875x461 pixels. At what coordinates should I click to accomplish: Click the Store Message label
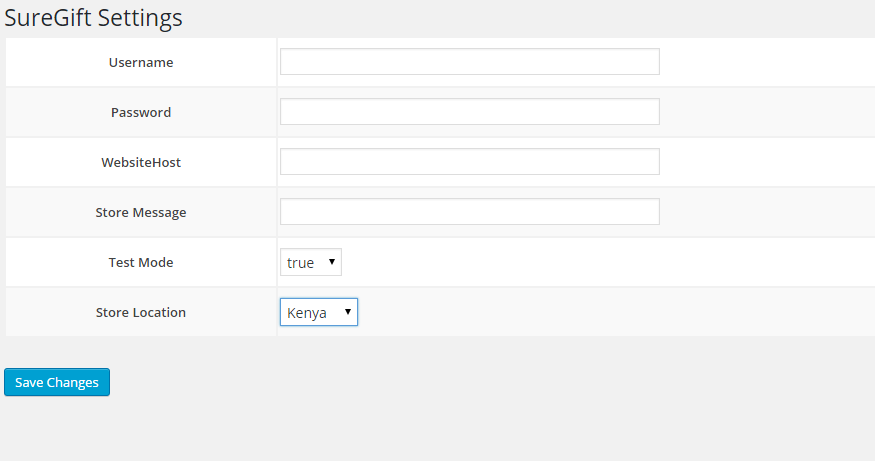pos(141,213)
